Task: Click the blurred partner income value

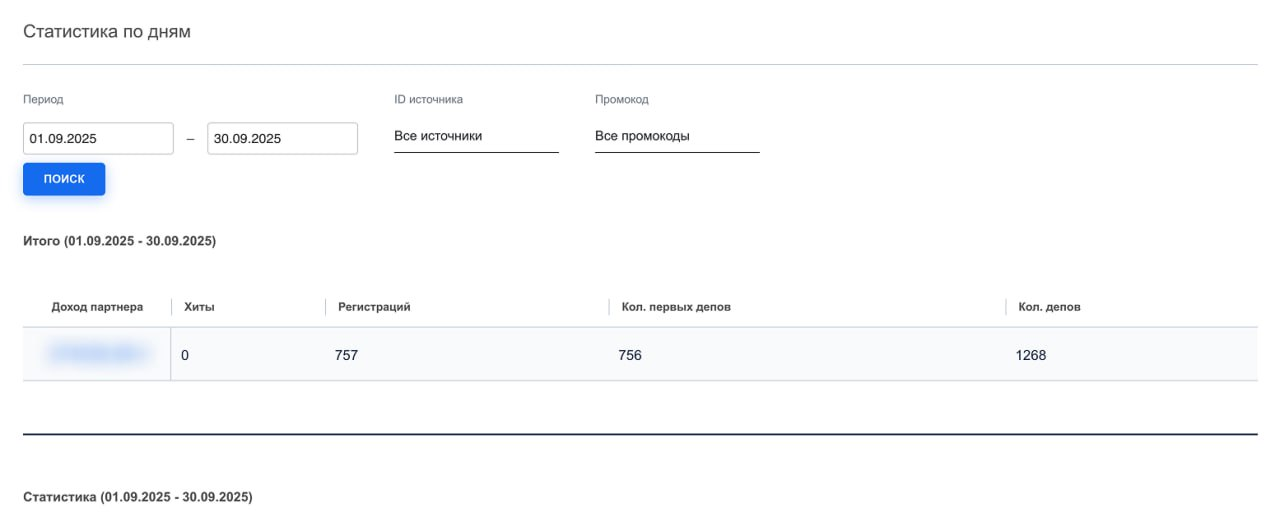Action: [97, 354]
